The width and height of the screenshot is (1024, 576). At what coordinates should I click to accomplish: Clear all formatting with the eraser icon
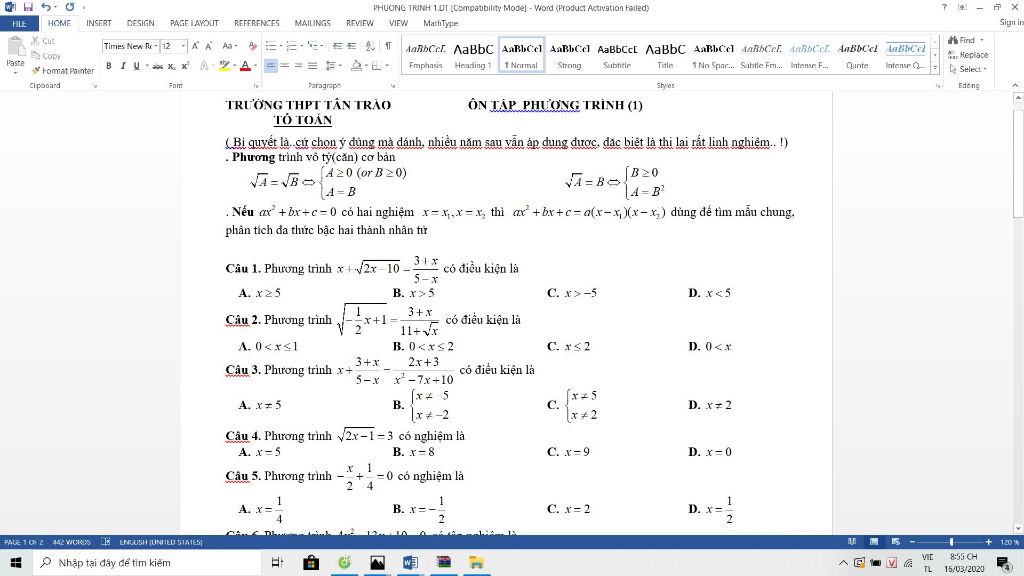[252, 46]
